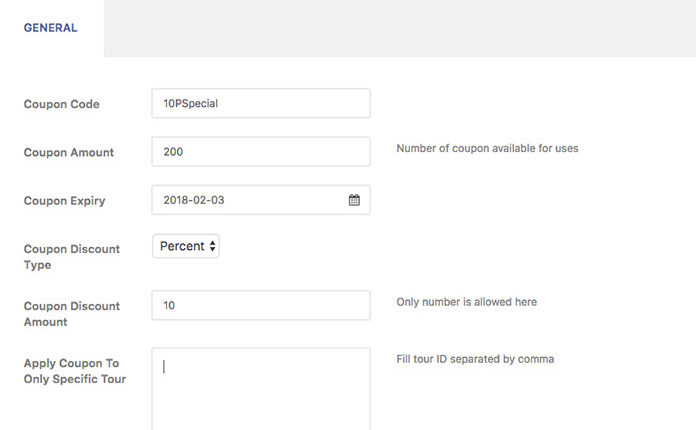The height and width of the screenshot is (430, 696).
Task: Click the Coupon Discount Amount field showing 10
Action: point(260,305)
